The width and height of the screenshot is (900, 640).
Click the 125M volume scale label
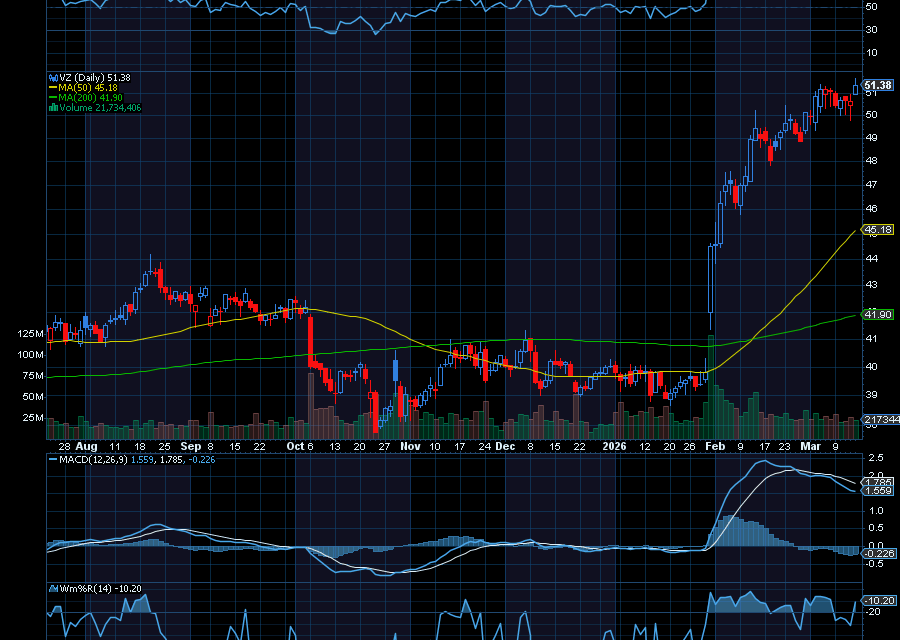click(x=32, y=331)
